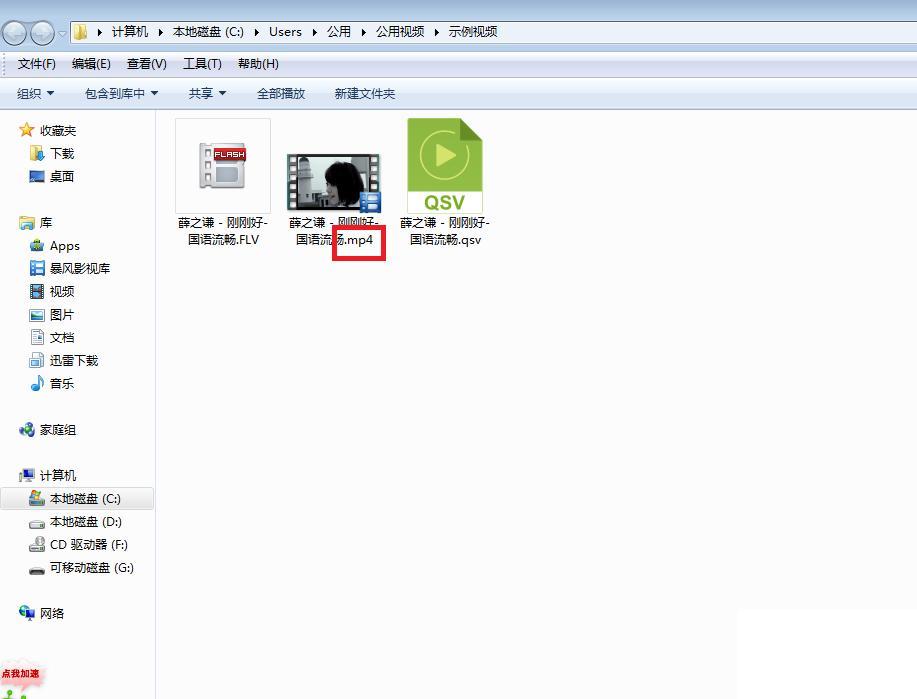Expand the arrow after 公用 in breadcrumb

point(363,32)
